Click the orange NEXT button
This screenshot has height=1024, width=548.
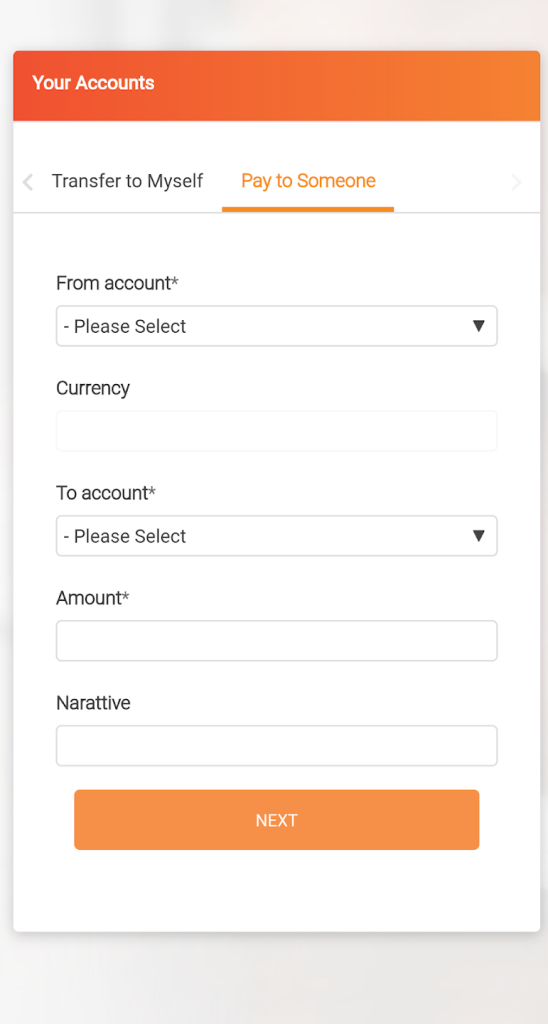[276, 820]
